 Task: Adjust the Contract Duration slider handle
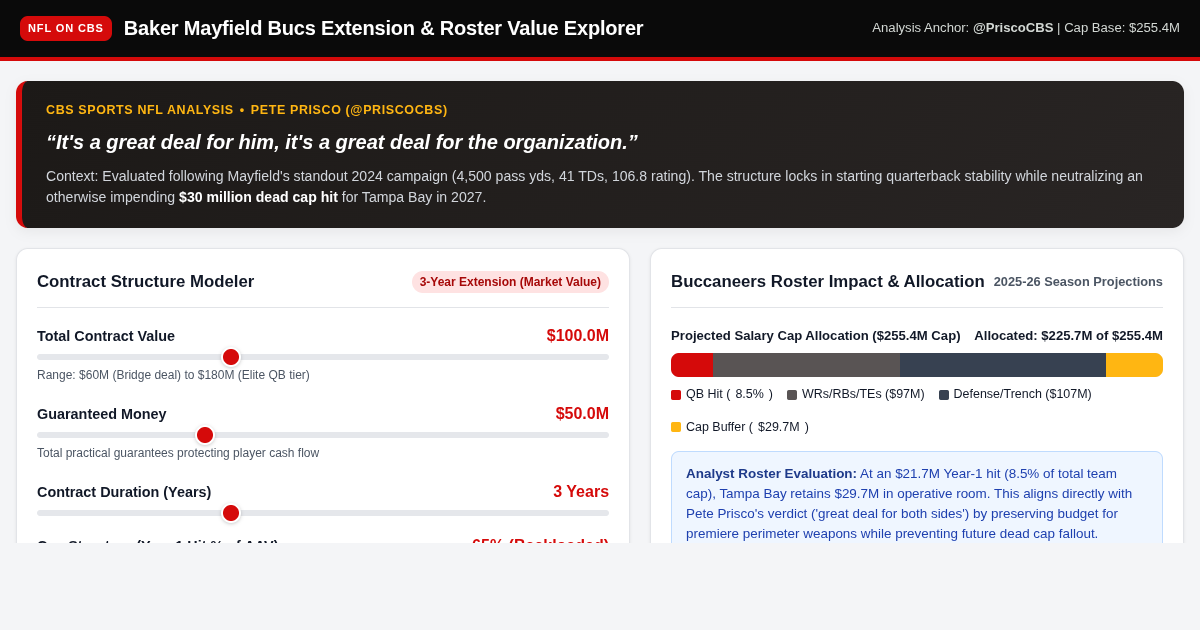coord(231,513)
